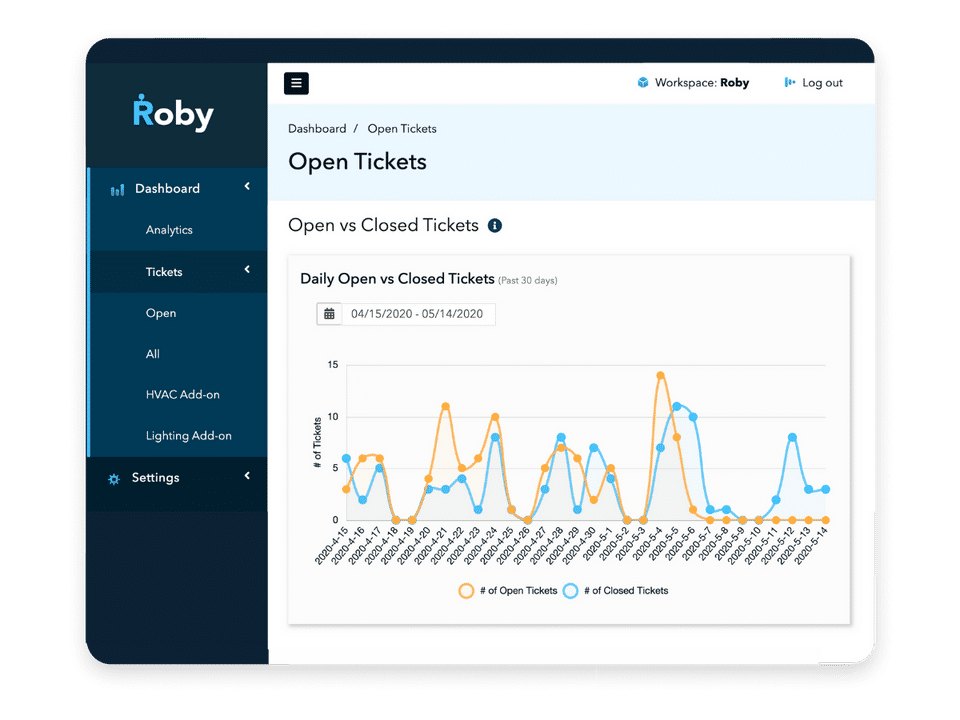This screenshot has width=960, height=720.
Task: Click the orange peak point on 2020-5-4
Action: (x=660, y=376)
